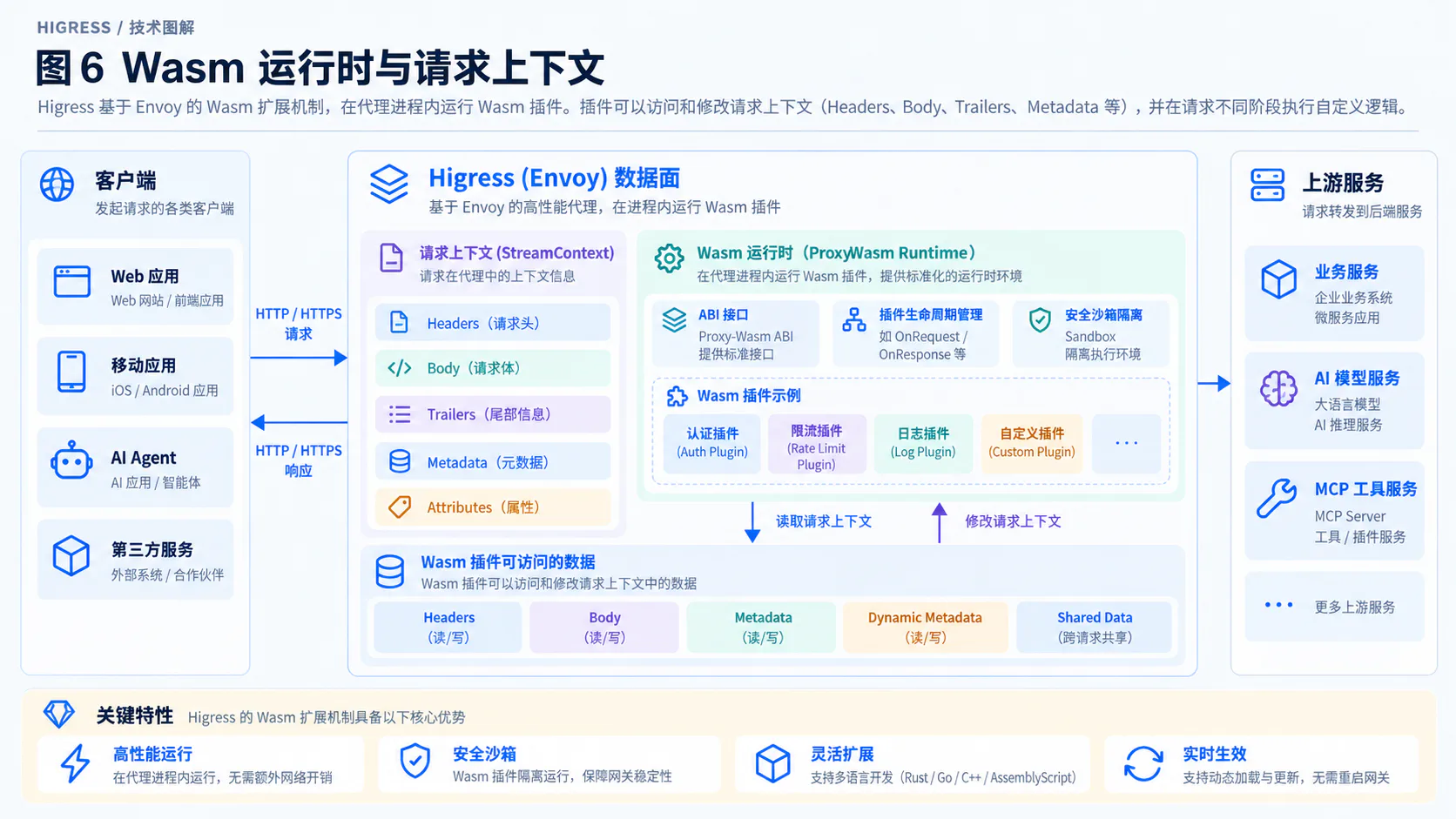1456x819 pixels.
Task: Select the 自定义插件 (Custom Plugin) card
Action: (1032, 443)
